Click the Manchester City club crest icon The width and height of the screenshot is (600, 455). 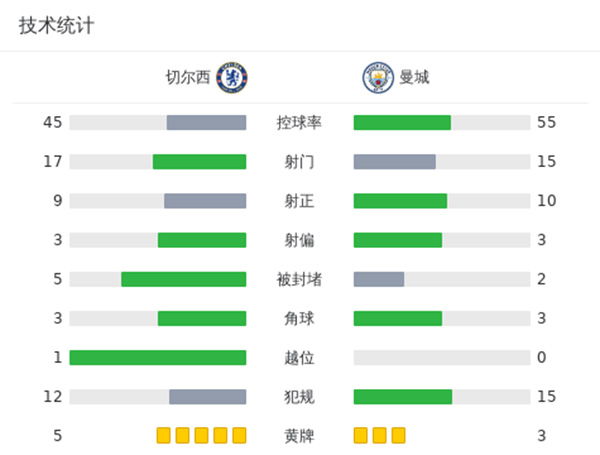(377, 77)
